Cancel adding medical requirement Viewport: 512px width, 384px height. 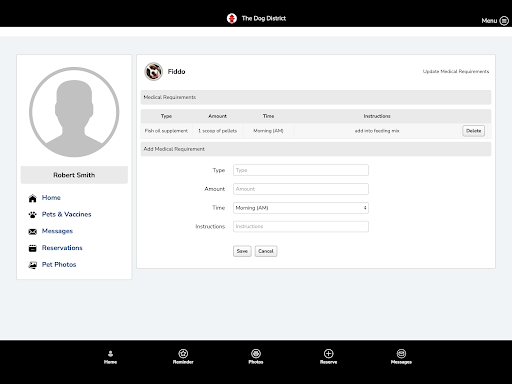click(266, 251)
